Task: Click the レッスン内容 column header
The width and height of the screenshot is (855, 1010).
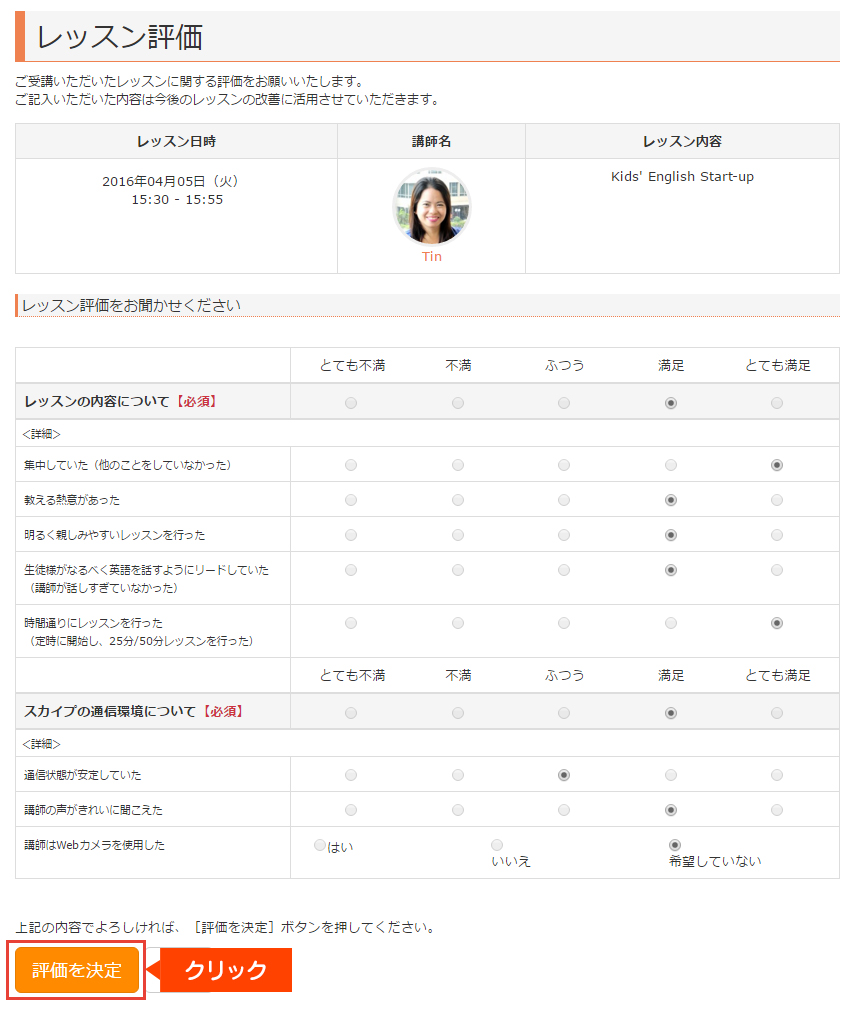Action: coord(682,142)
